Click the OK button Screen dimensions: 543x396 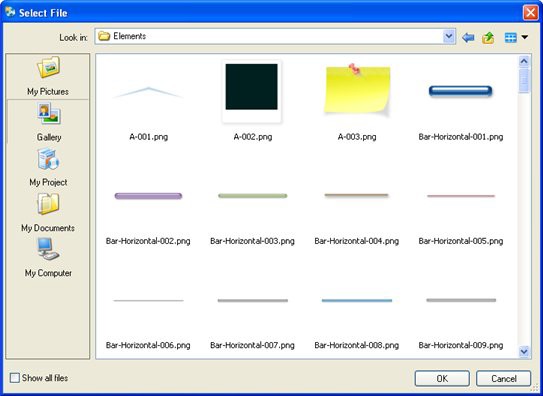pos(442,378)
